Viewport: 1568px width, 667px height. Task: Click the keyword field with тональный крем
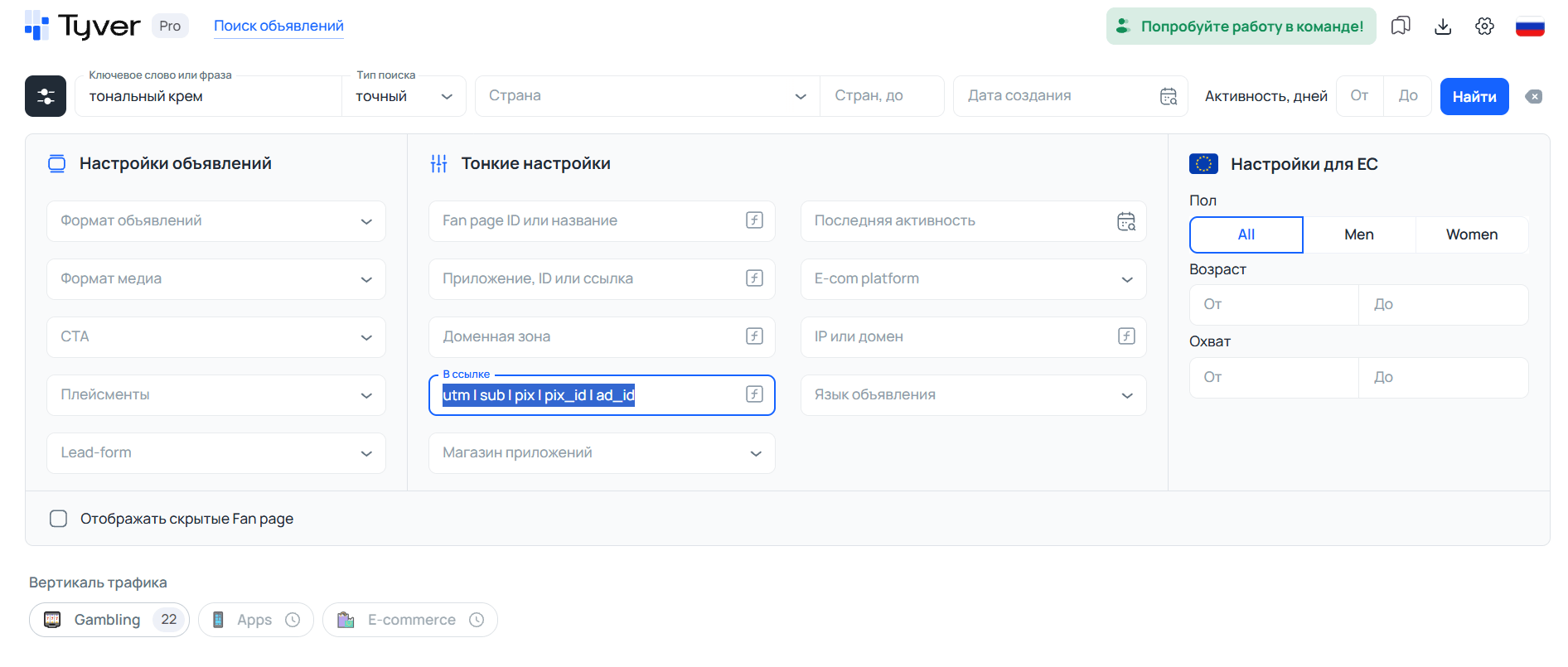tap(208, 96)
